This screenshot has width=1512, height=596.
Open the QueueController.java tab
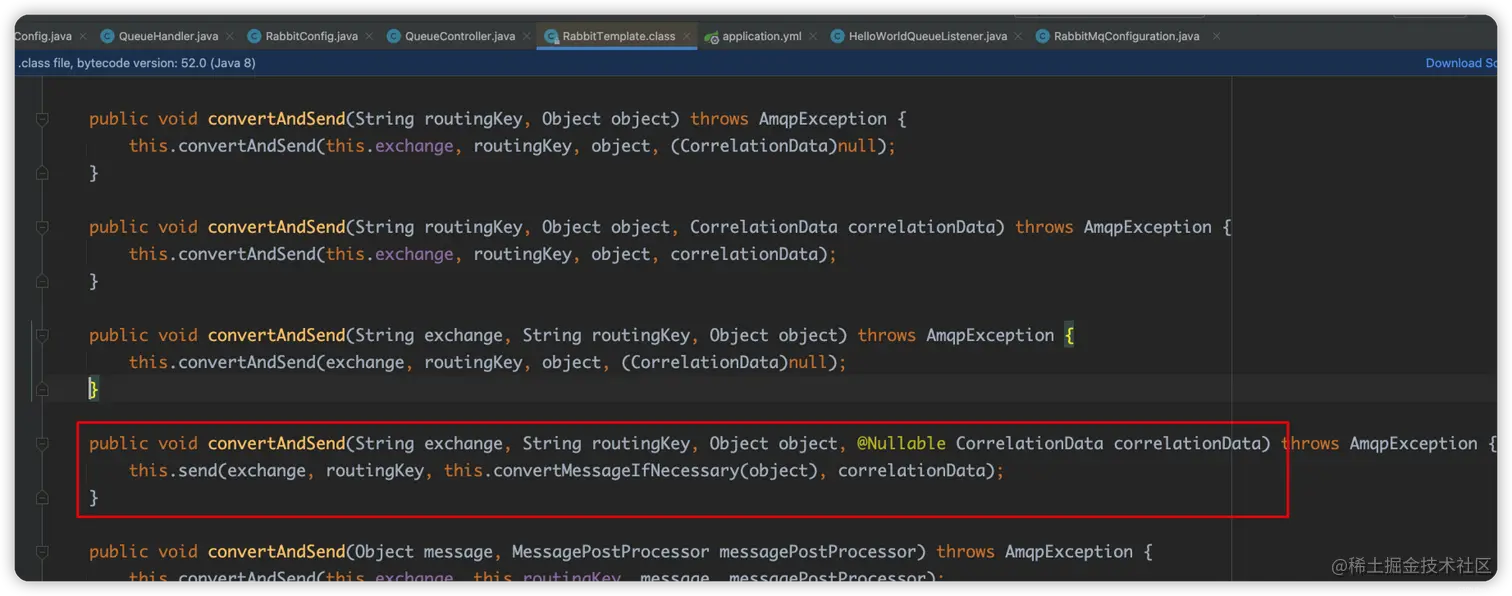460,36
